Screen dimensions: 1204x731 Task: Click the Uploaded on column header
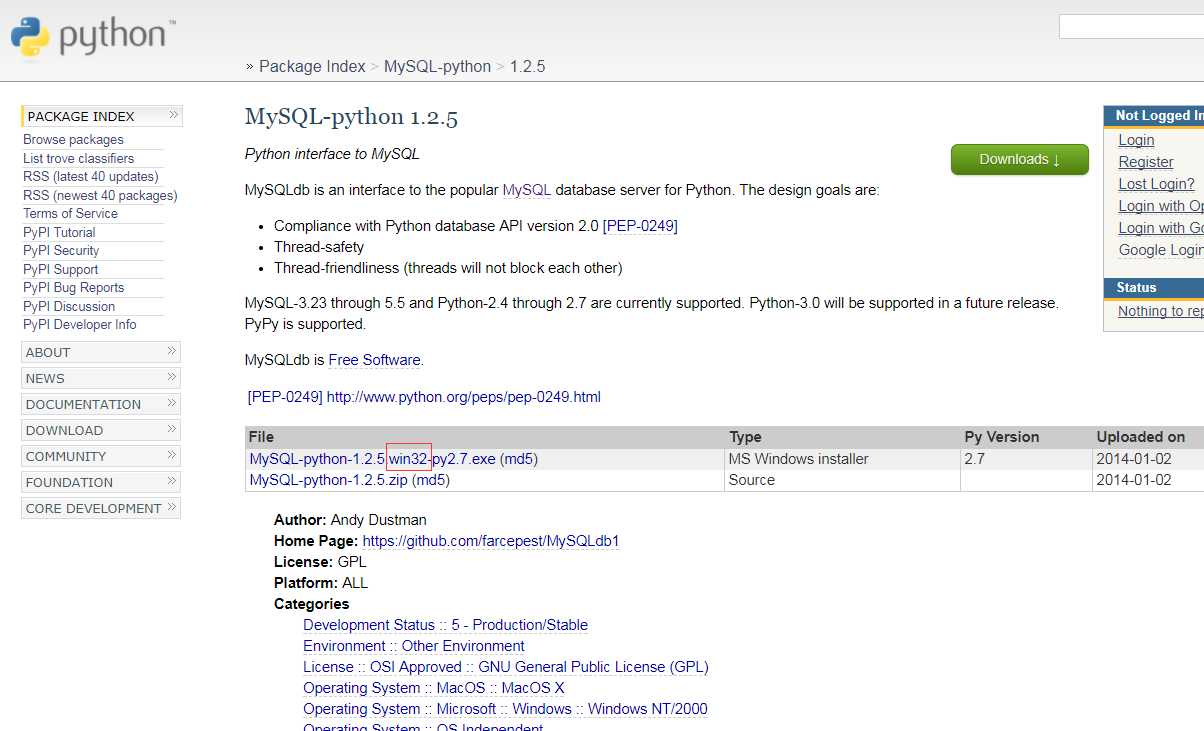pos(1141,437)
